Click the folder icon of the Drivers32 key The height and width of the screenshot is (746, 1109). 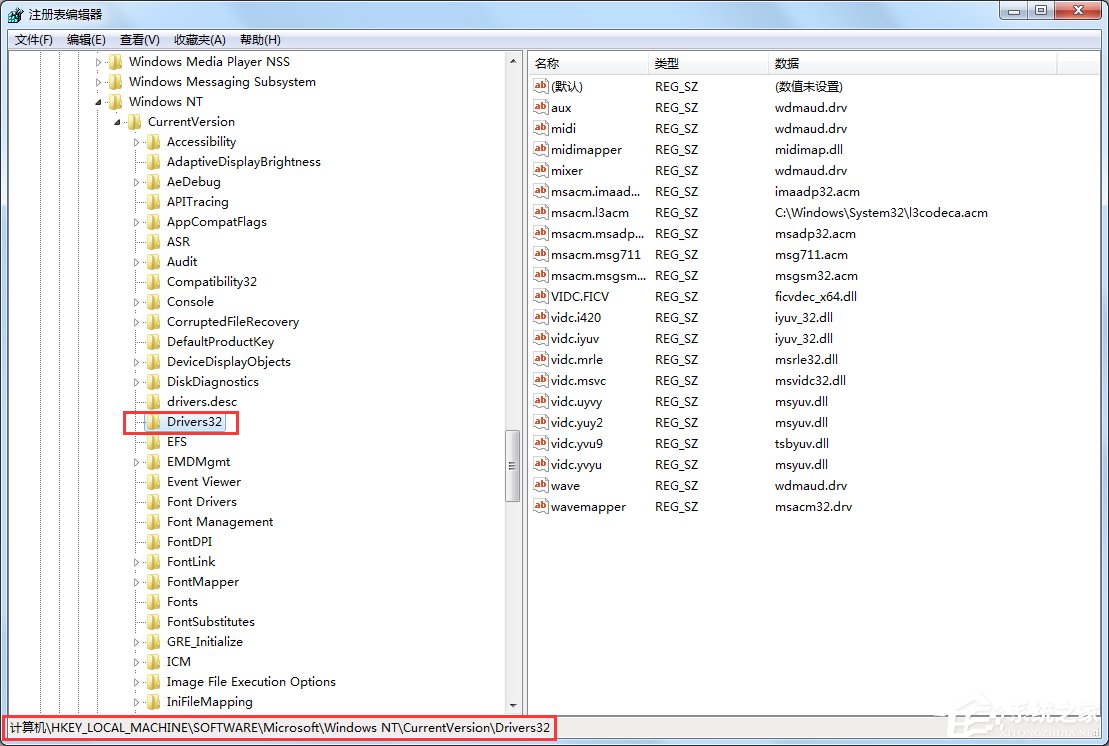coord(153,422)
